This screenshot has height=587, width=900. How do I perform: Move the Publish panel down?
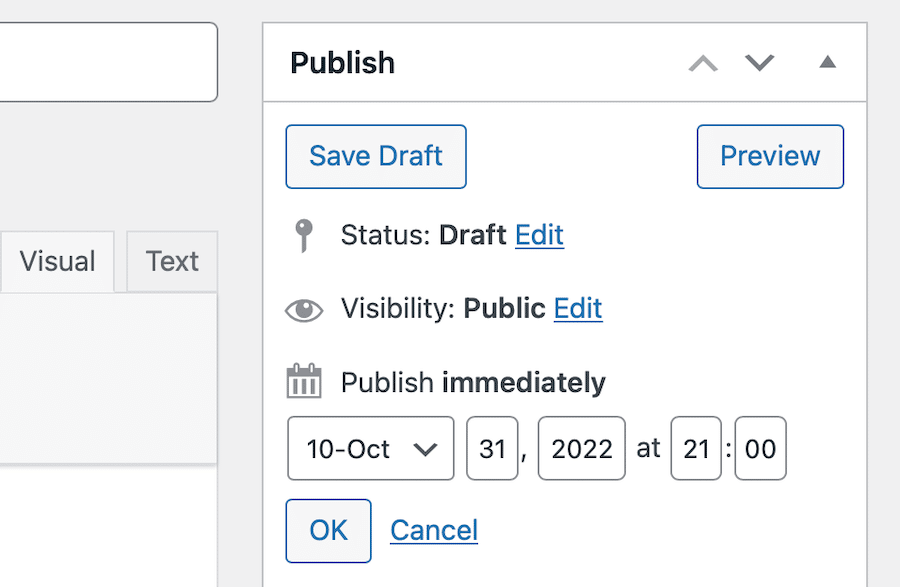click(760, 64)
